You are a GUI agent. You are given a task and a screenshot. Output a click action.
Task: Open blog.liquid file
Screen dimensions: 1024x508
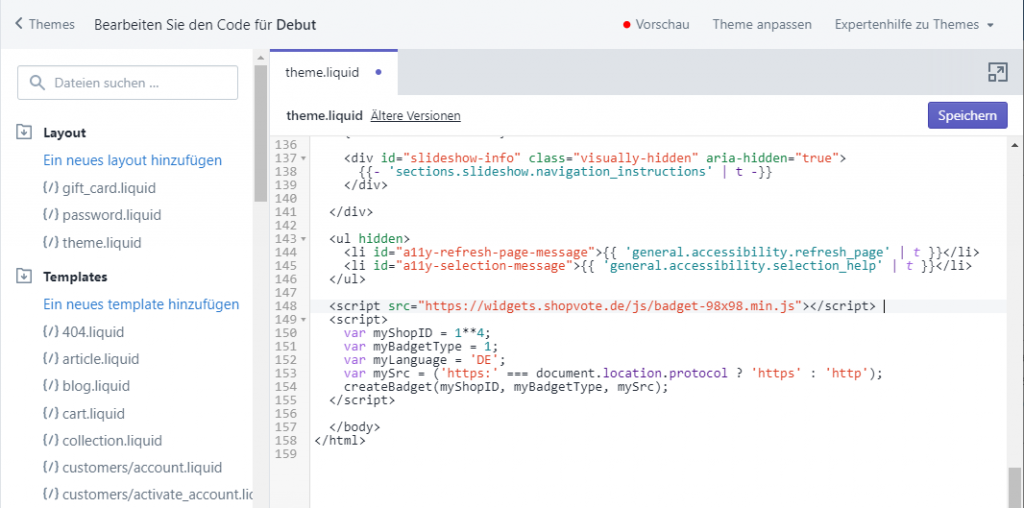pos(96,386)
